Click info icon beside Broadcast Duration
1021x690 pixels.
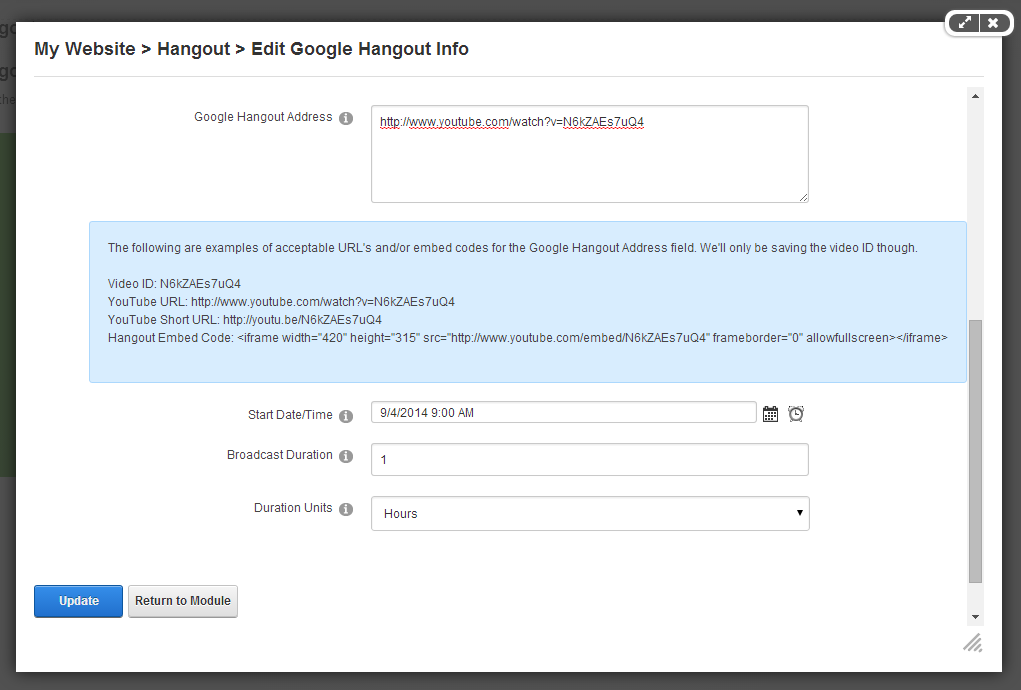[x=346, y=456]
